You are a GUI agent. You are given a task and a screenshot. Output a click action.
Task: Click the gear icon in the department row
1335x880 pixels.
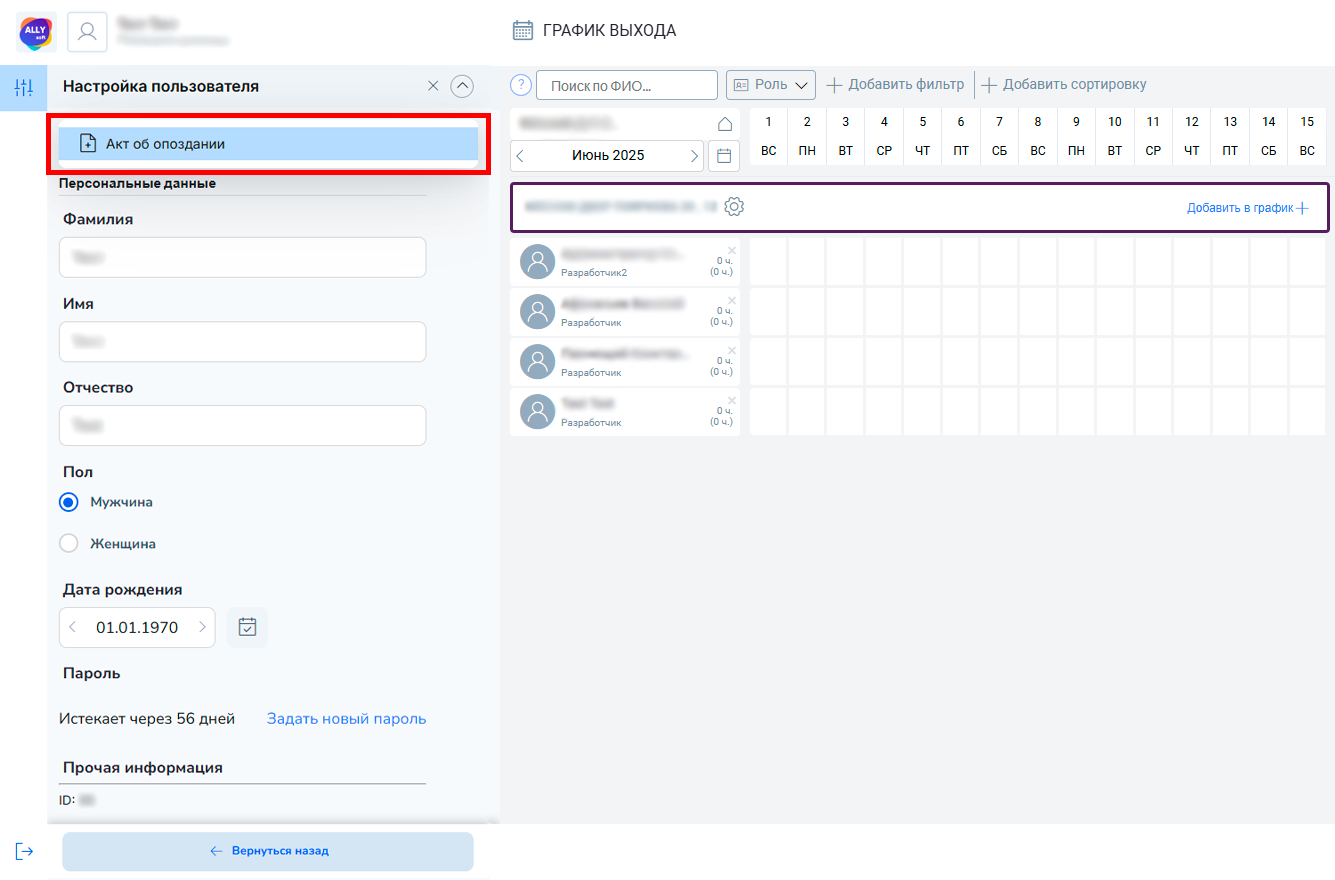coord(734,207)
